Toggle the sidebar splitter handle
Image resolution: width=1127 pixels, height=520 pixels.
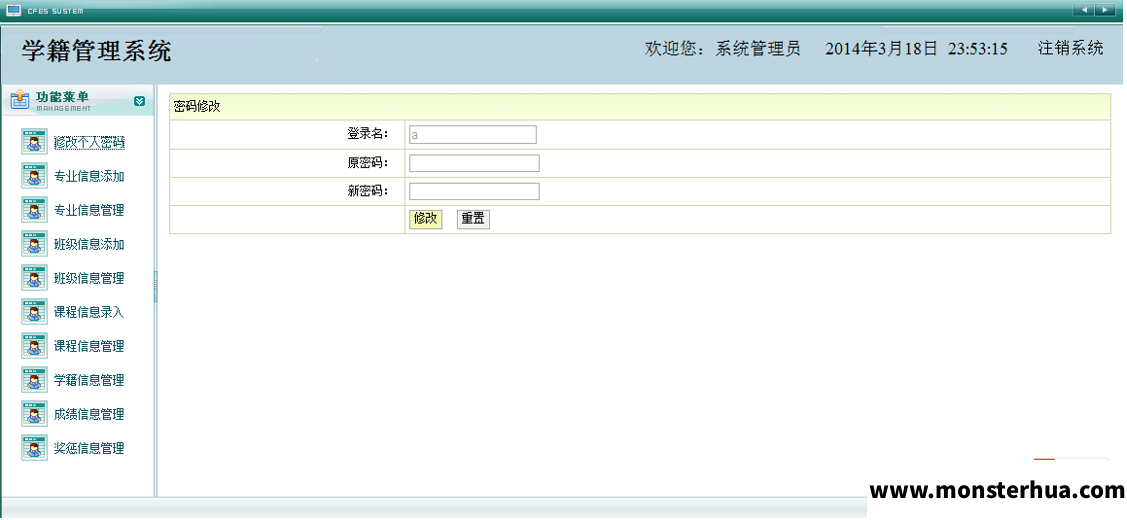[155, 286]
